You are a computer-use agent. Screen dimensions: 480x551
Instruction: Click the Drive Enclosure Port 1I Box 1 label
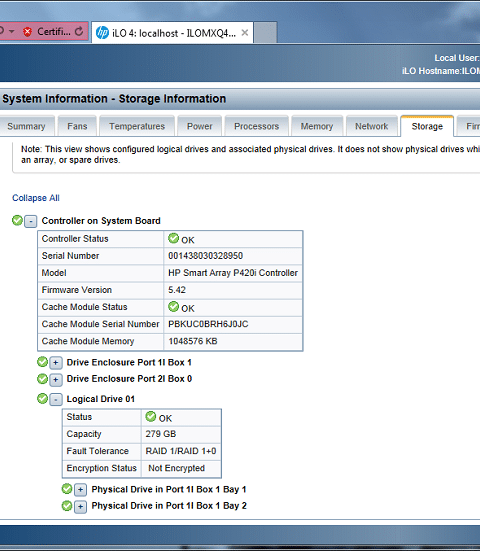(129, 362)
